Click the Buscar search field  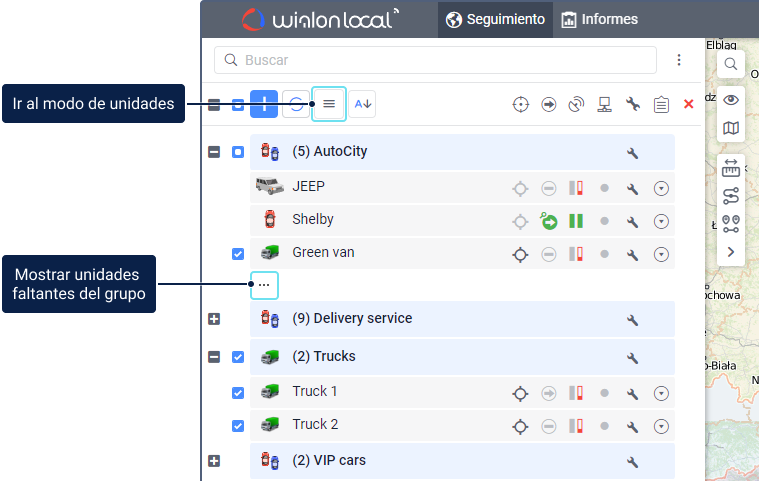(435, 60)
